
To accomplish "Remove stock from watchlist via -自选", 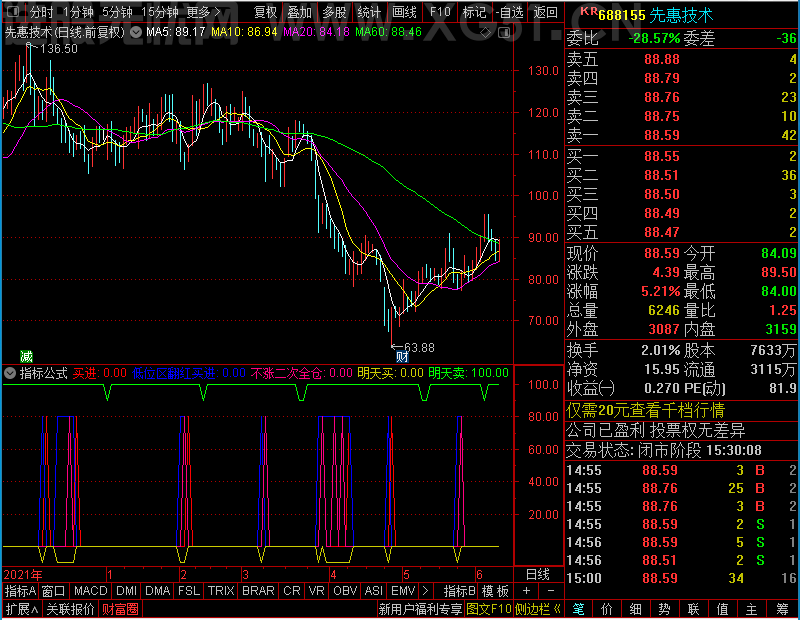I will click(x=510, y=12).
